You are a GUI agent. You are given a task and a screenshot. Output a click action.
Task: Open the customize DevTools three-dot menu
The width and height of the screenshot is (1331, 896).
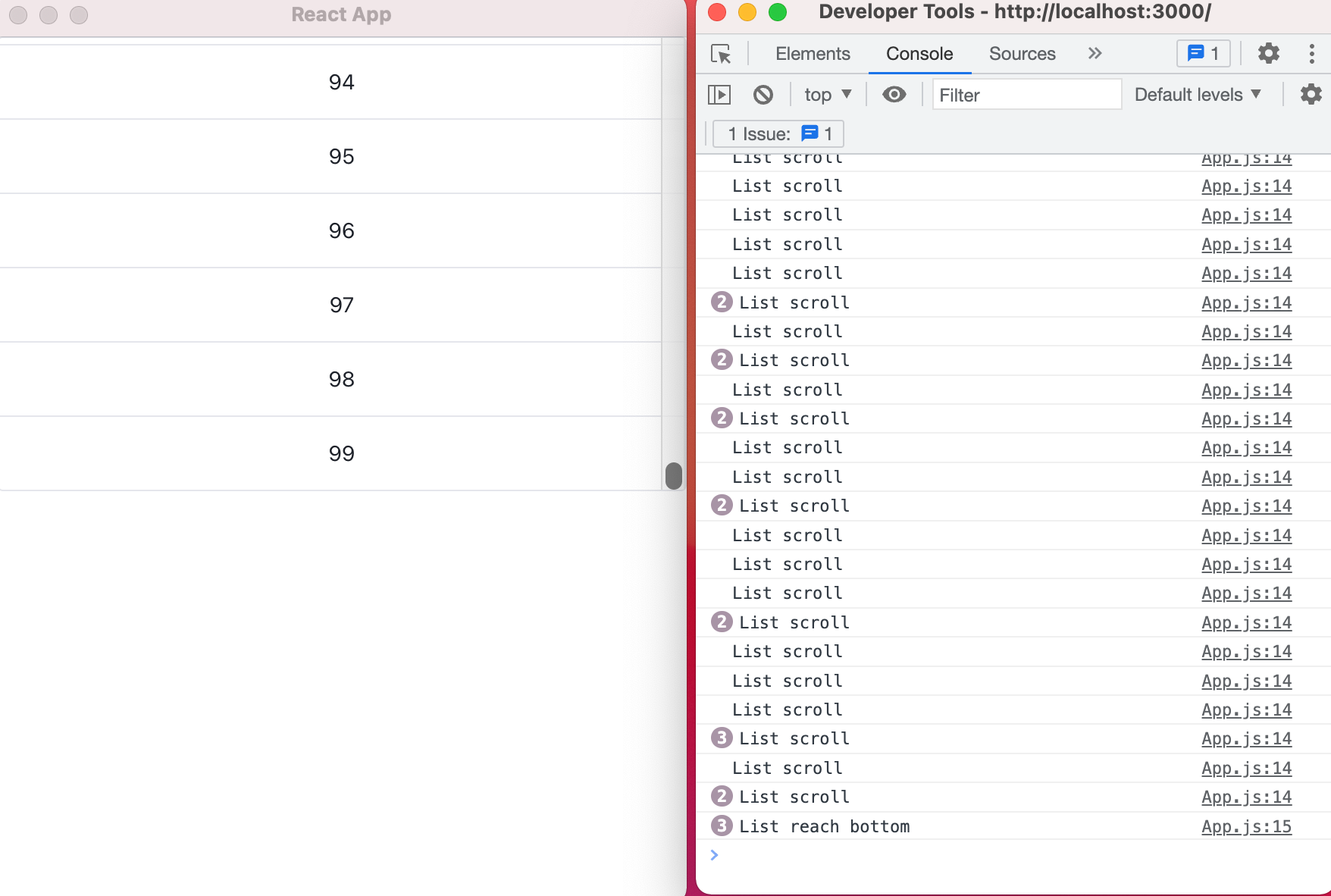pyautogui.click(x=1312, y=53)
